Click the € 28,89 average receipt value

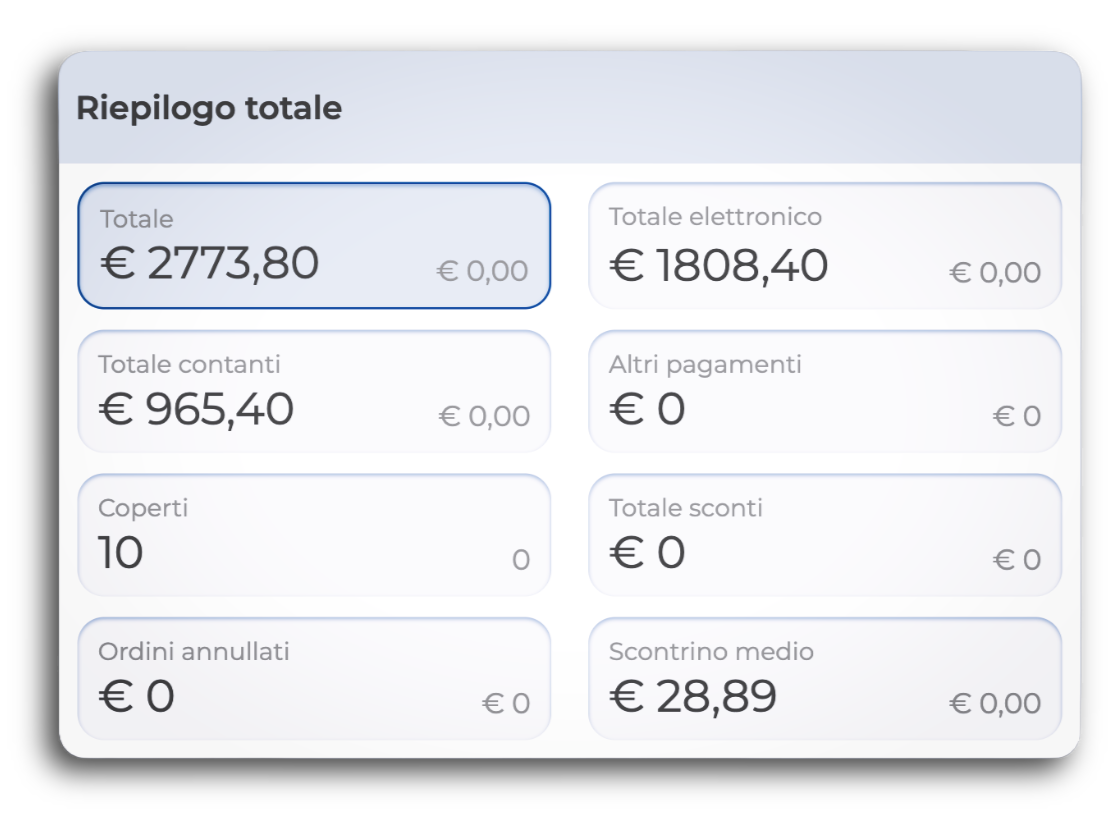pos(692,697)
